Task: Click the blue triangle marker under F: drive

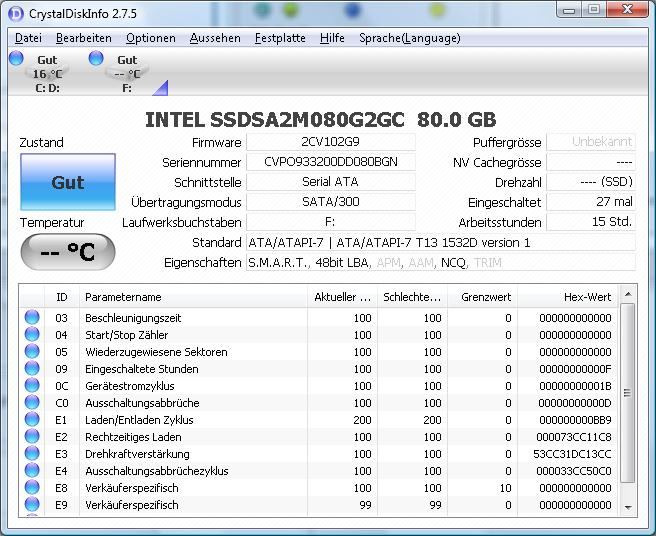Action: (x=161, y=88)
